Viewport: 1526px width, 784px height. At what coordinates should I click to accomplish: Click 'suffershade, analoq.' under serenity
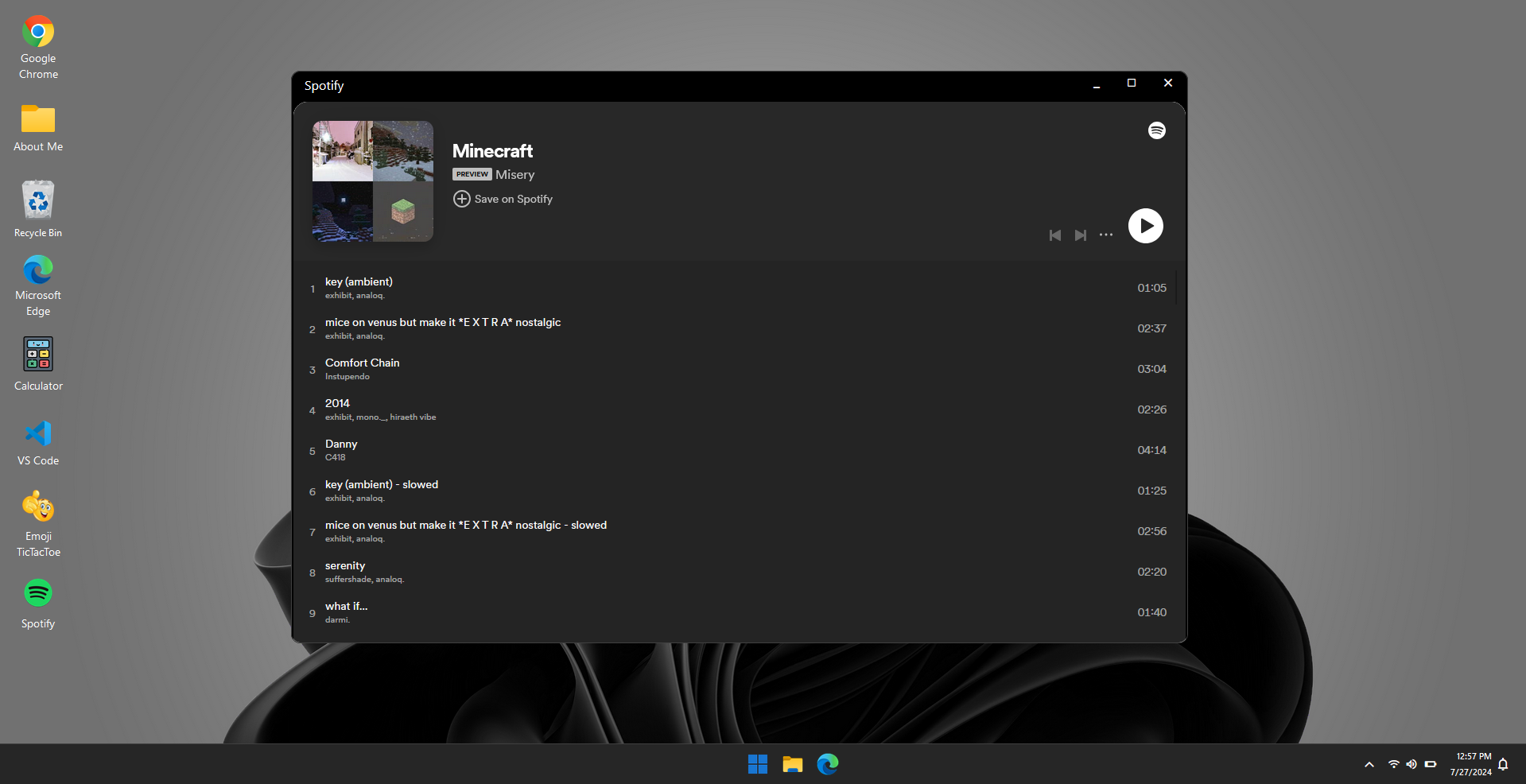pyautogui.click(x=364, y=580)
